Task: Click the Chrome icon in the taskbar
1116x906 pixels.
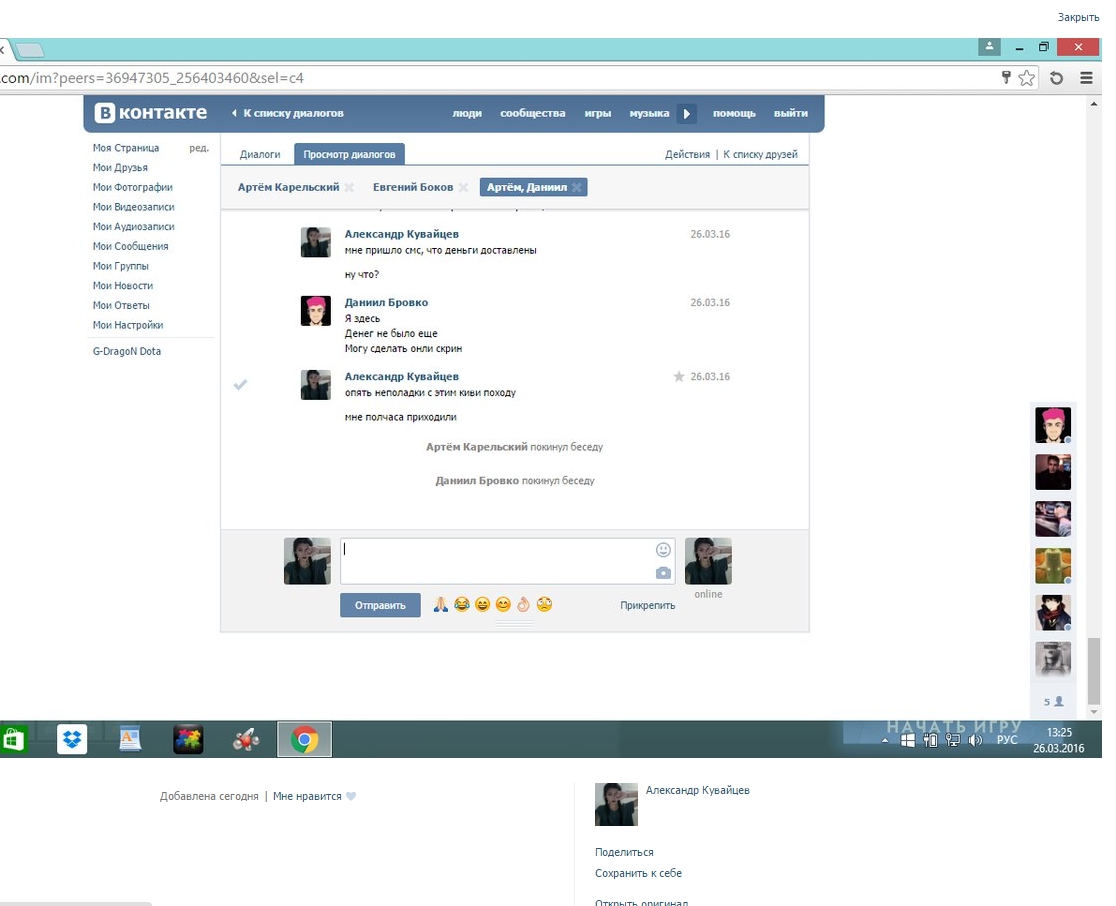Action: coord(304,739)
